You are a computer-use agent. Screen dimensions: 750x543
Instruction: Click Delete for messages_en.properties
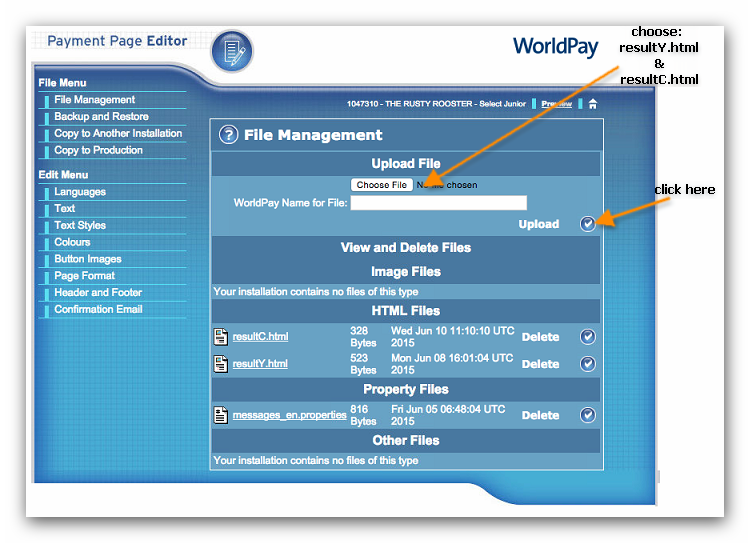540,415
